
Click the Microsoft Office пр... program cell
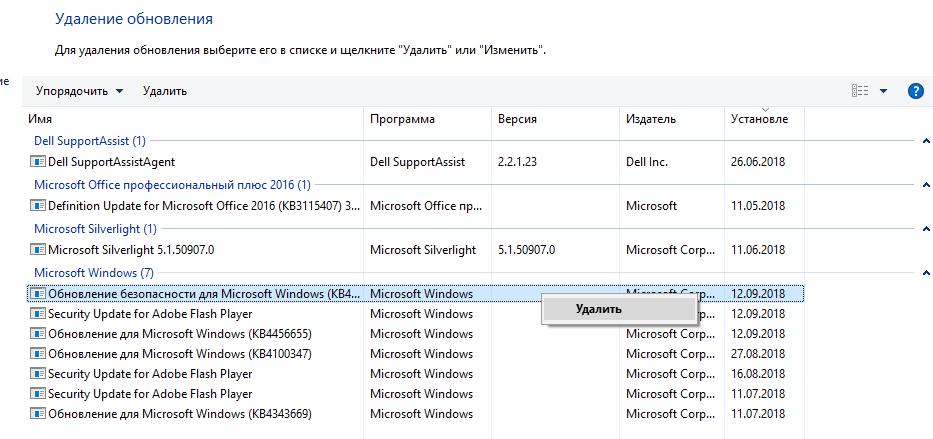pyautogui.click(x=425, y=206)
